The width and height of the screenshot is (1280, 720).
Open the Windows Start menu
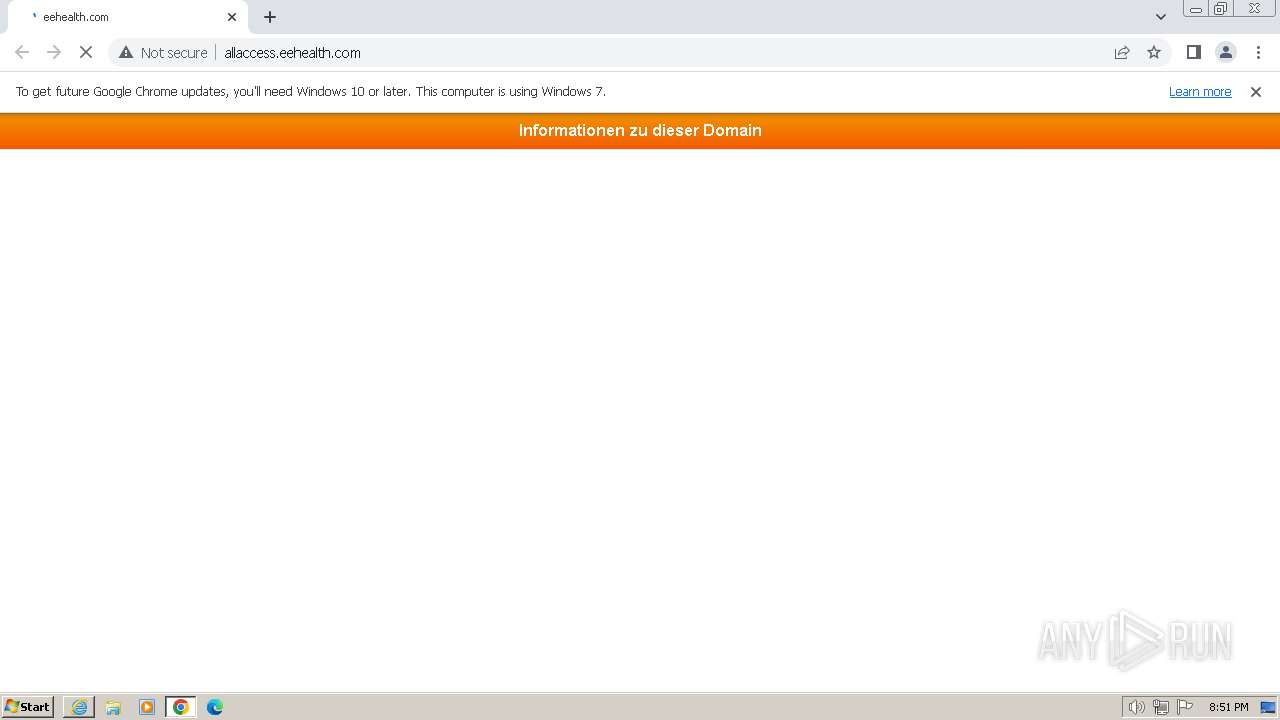click(x=28, y=707)
